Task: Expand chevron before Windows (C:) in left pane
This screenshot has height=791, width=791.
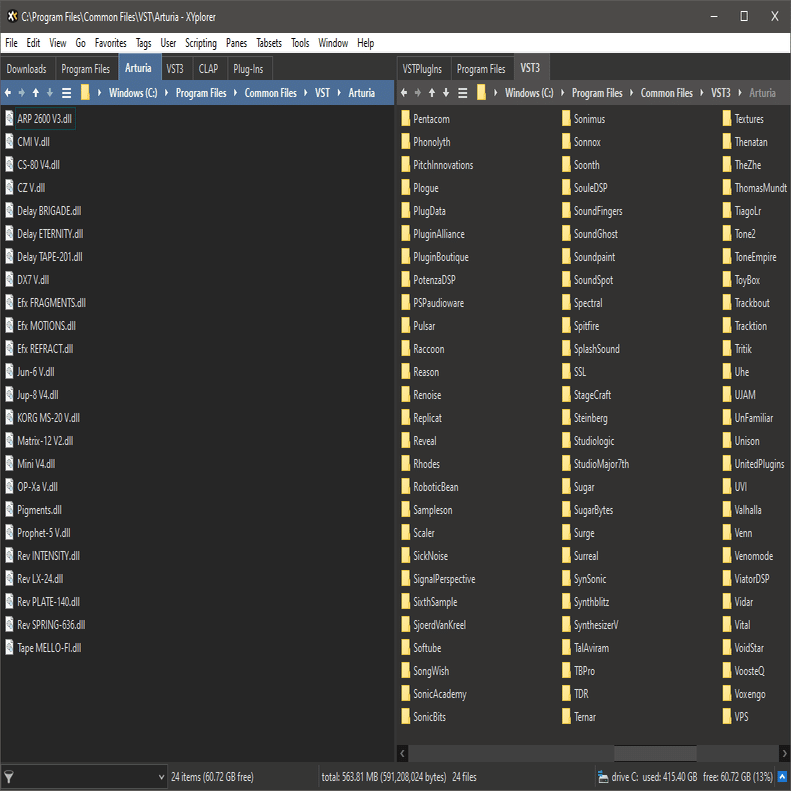Action: 99,93
